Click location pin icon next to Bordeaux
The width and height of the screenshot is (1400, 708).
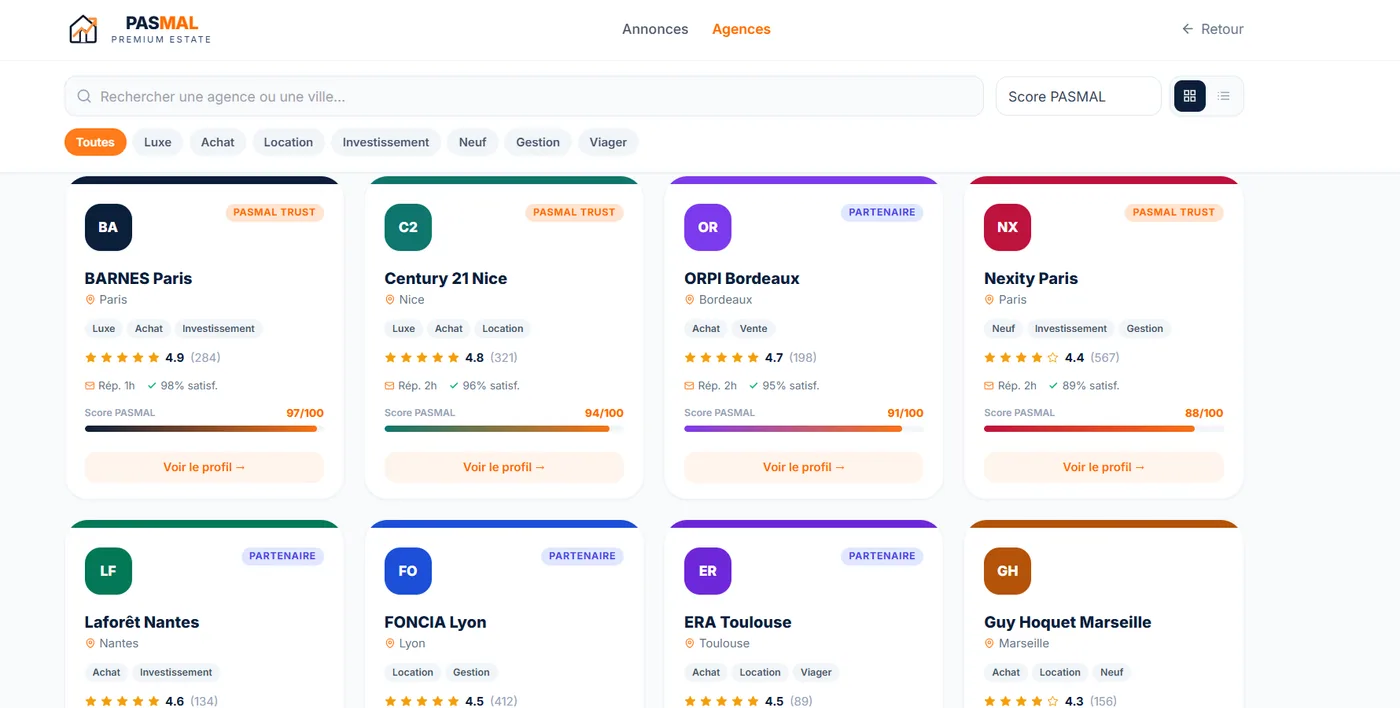pos(690,300)
